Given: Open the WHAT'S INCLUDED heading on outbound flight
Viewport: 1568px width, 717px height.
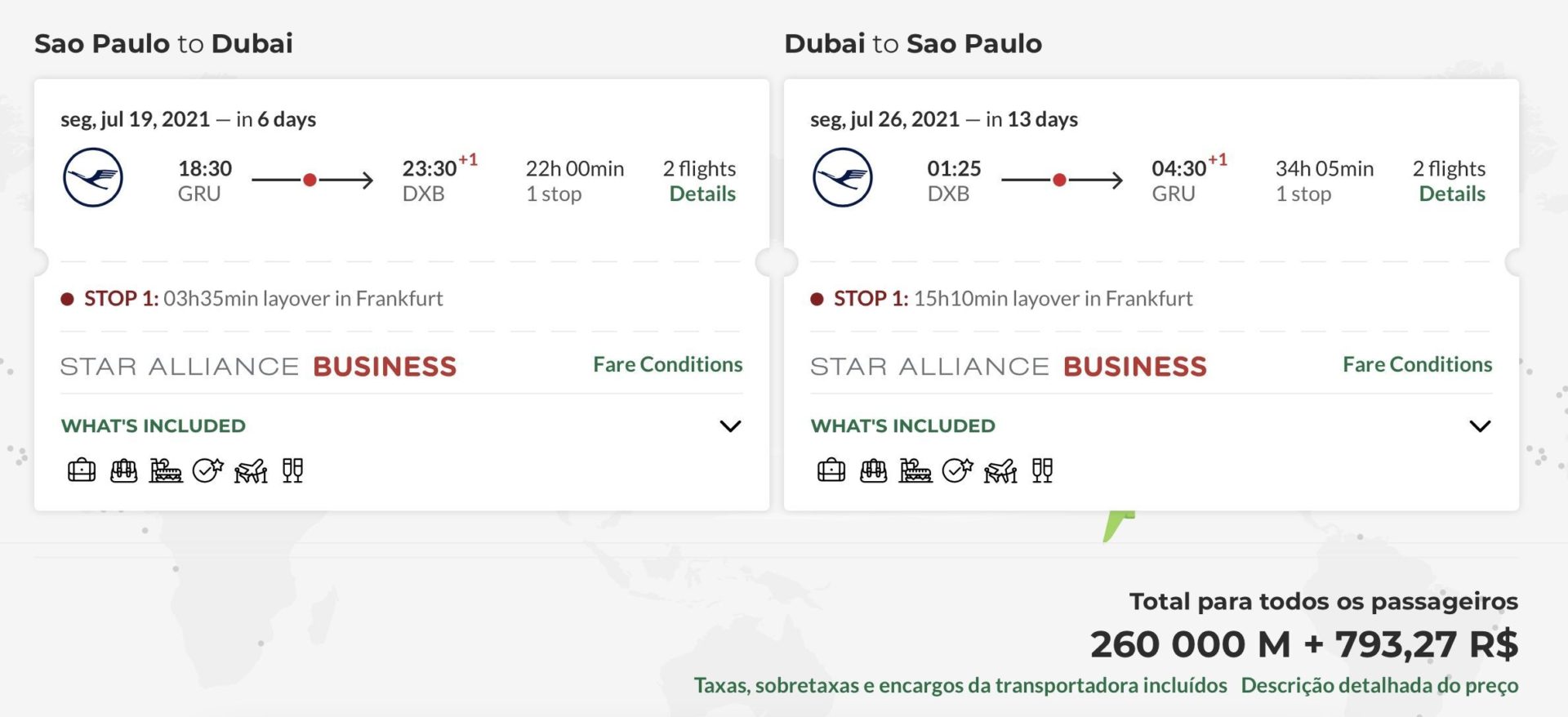Looking at the screenshot, I should pyautogui.click(x=154, y=425).
